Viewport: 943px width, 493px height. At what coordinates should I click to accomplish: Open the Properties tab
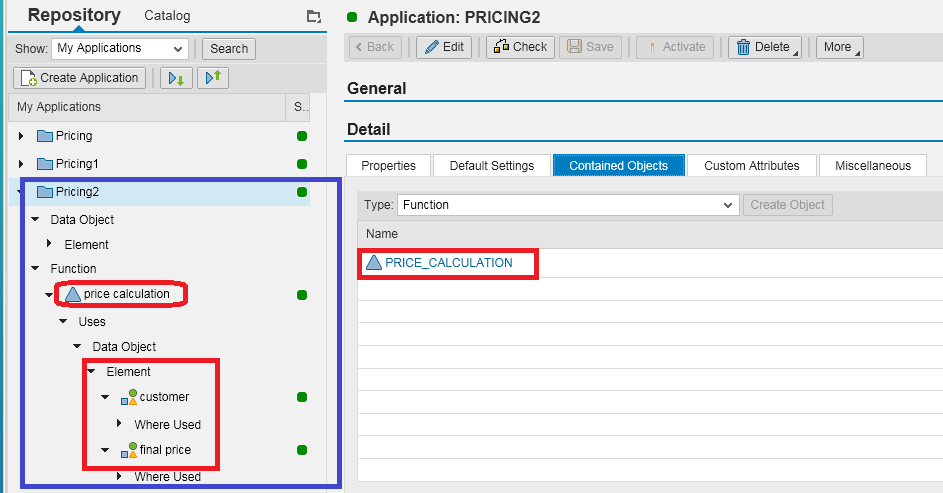click(389, 165)
